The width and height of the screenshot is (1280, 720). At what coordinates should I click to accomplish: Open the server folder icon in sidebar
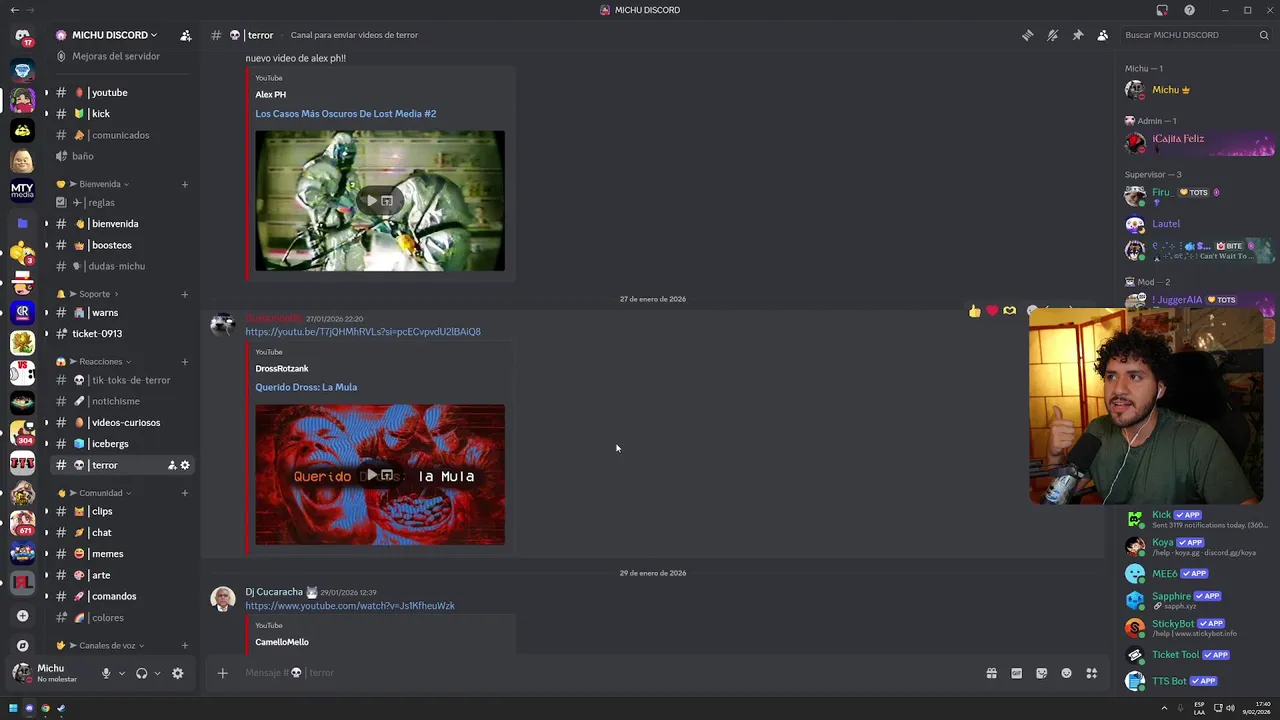click(x=22, y=223)
